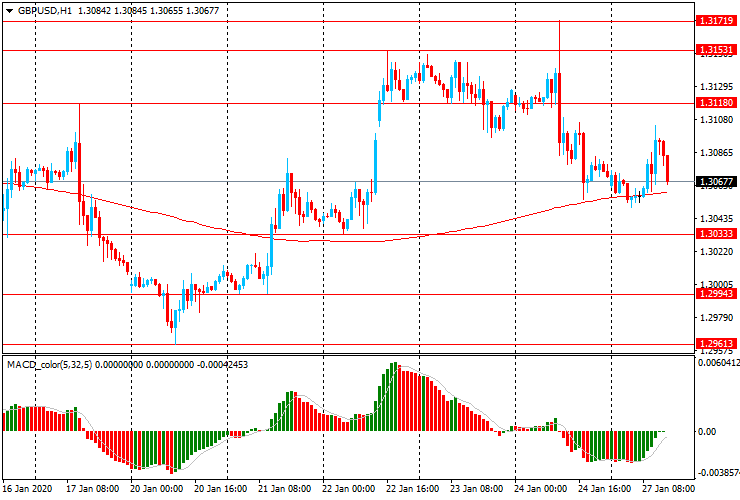The height and width of the screenshot is (500, 740).
Task: Click the 24 Jan 00:00 time label
Action: 540,488
